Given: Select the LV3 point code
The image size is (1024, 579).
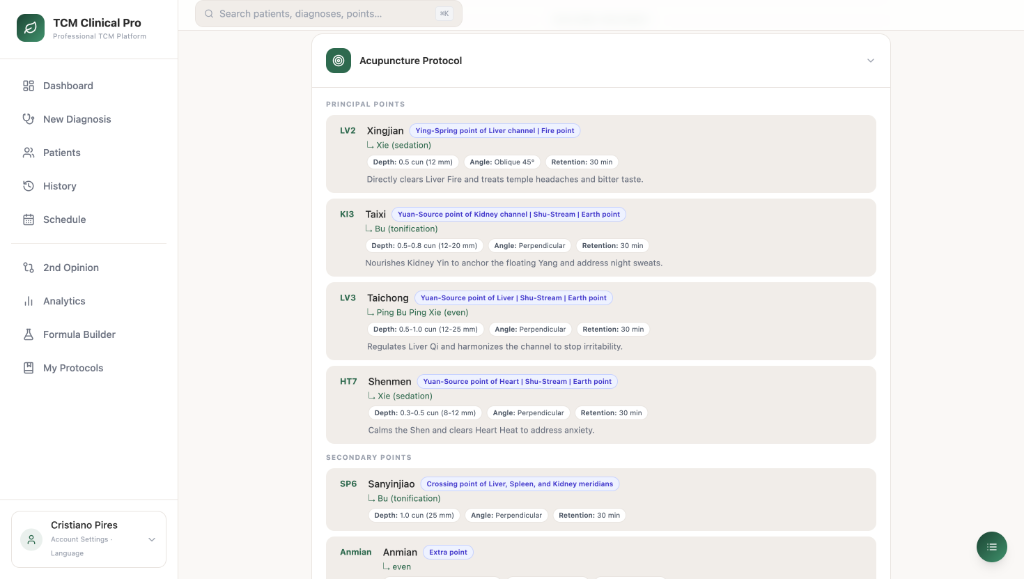Looking at the screenshot, I should point(347,298).
